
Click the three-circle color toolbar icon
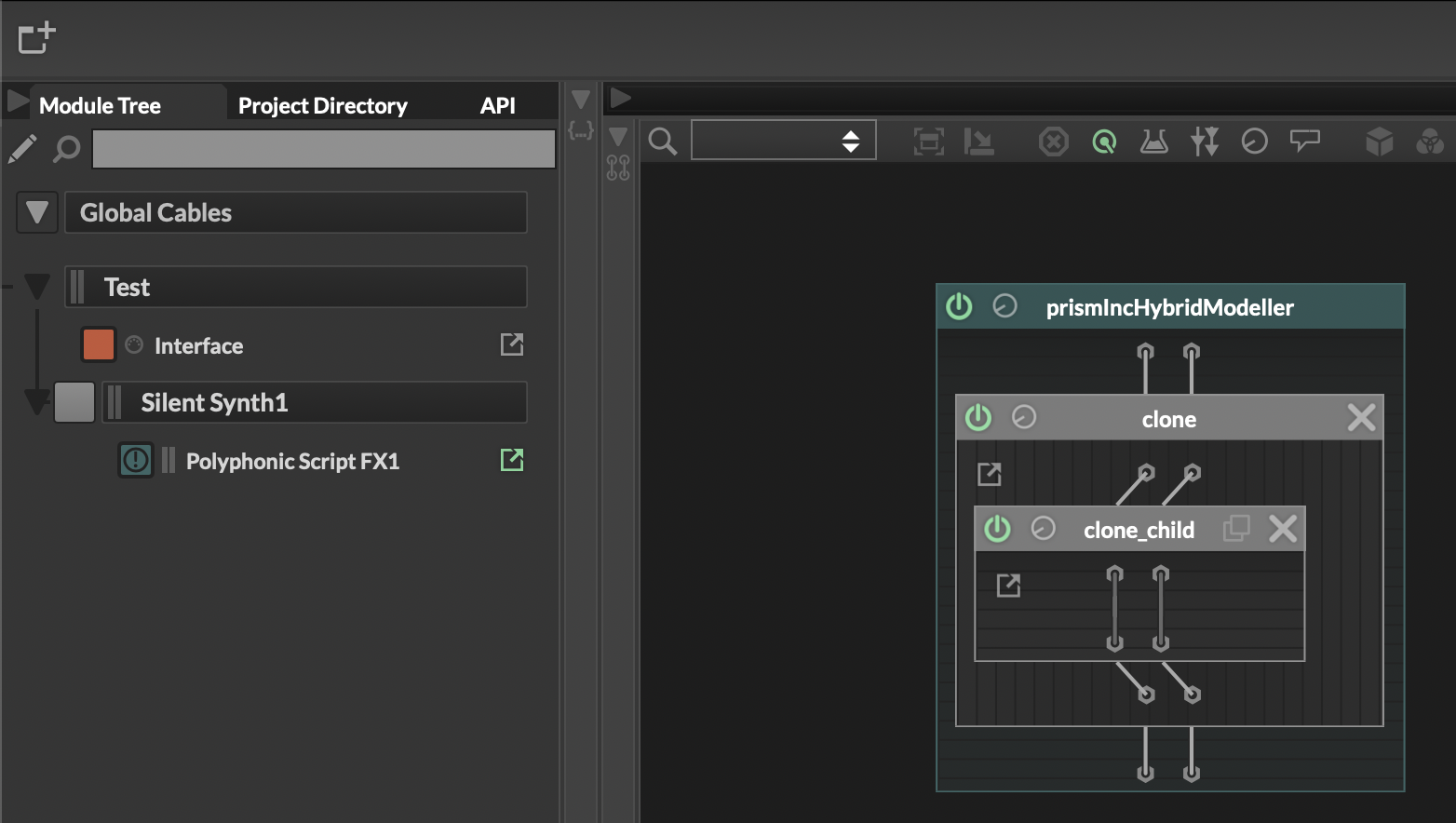pyautogui.click(x=1430, y=142)
